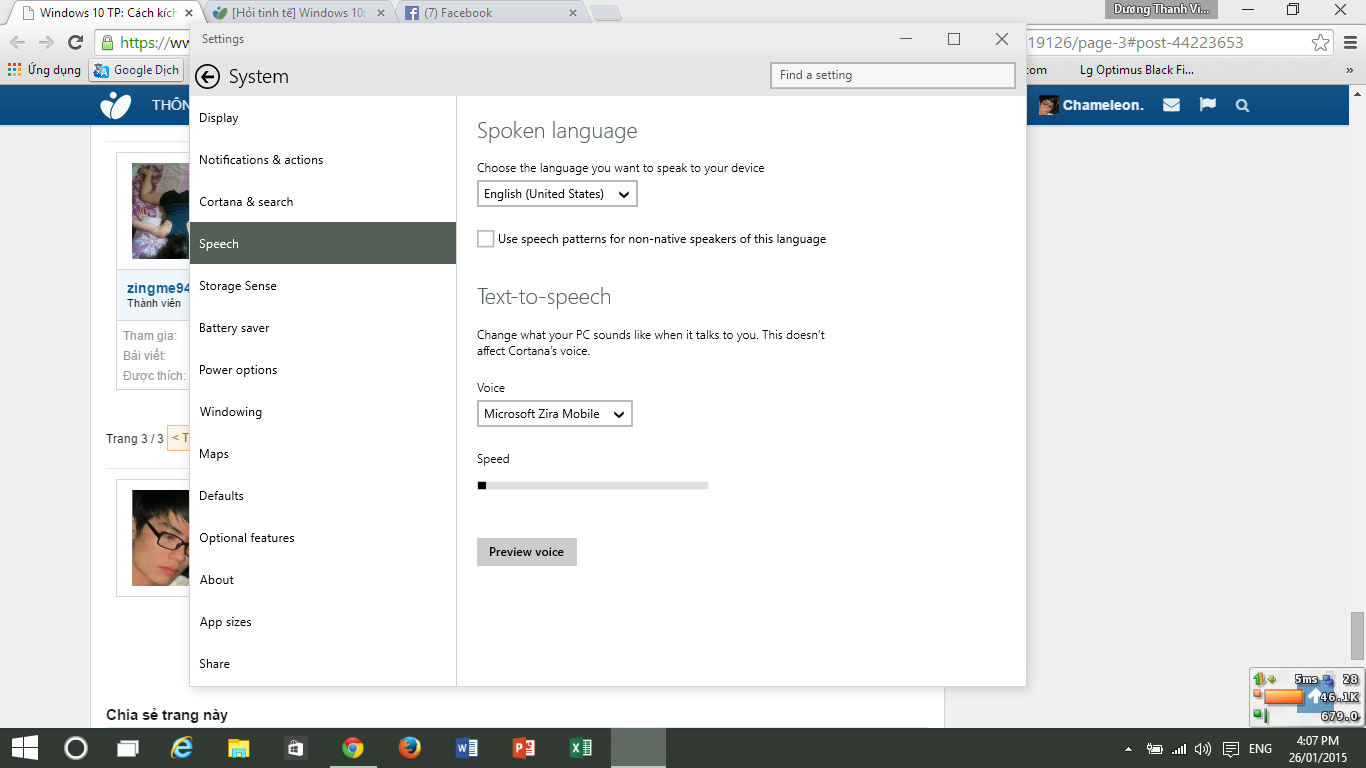Viewport: 1366px width, 768px height.
Task: Open Chameleon user profile link
Action: [1091, 105]
